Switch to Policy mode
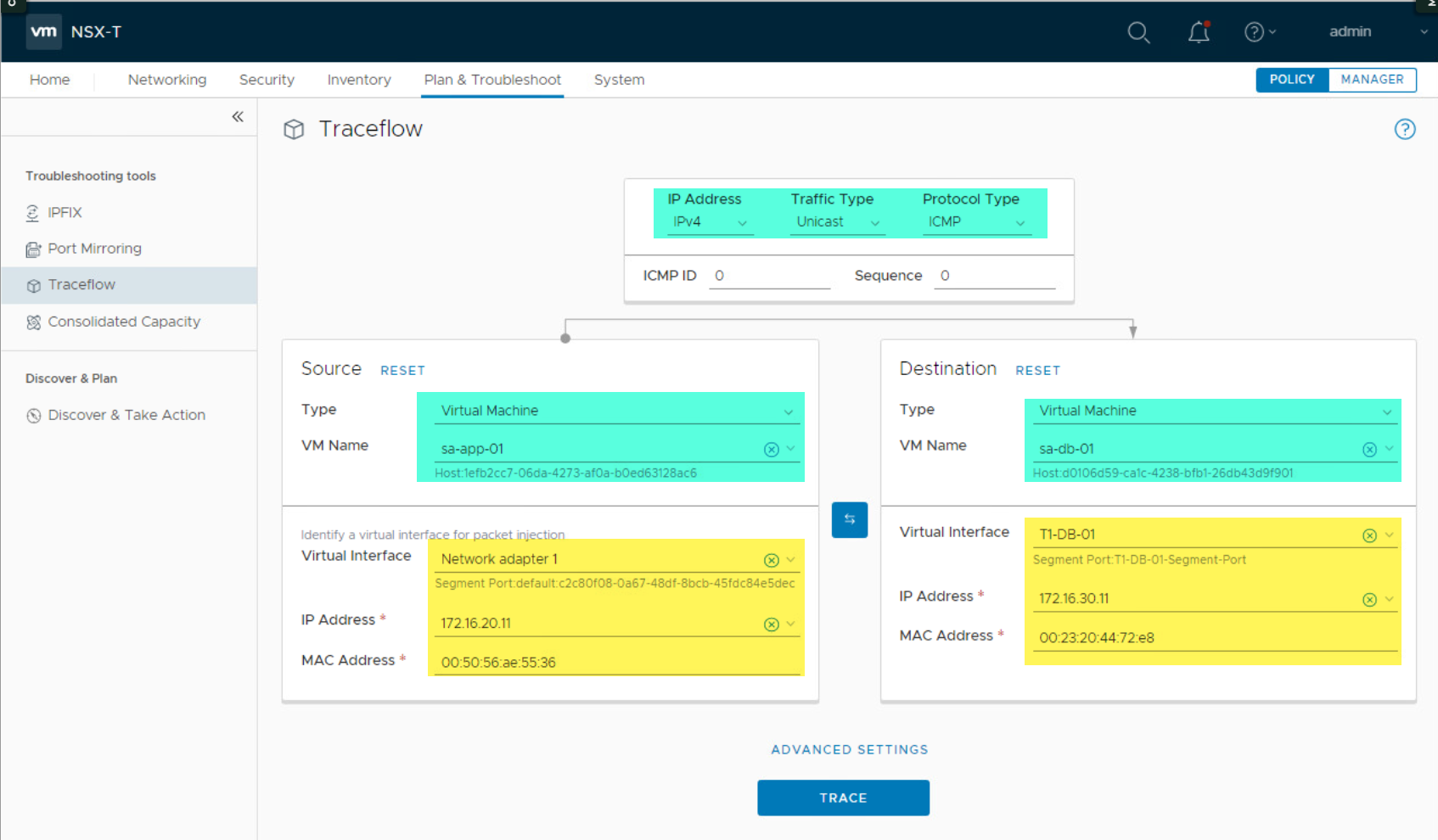 (1291, 80)
